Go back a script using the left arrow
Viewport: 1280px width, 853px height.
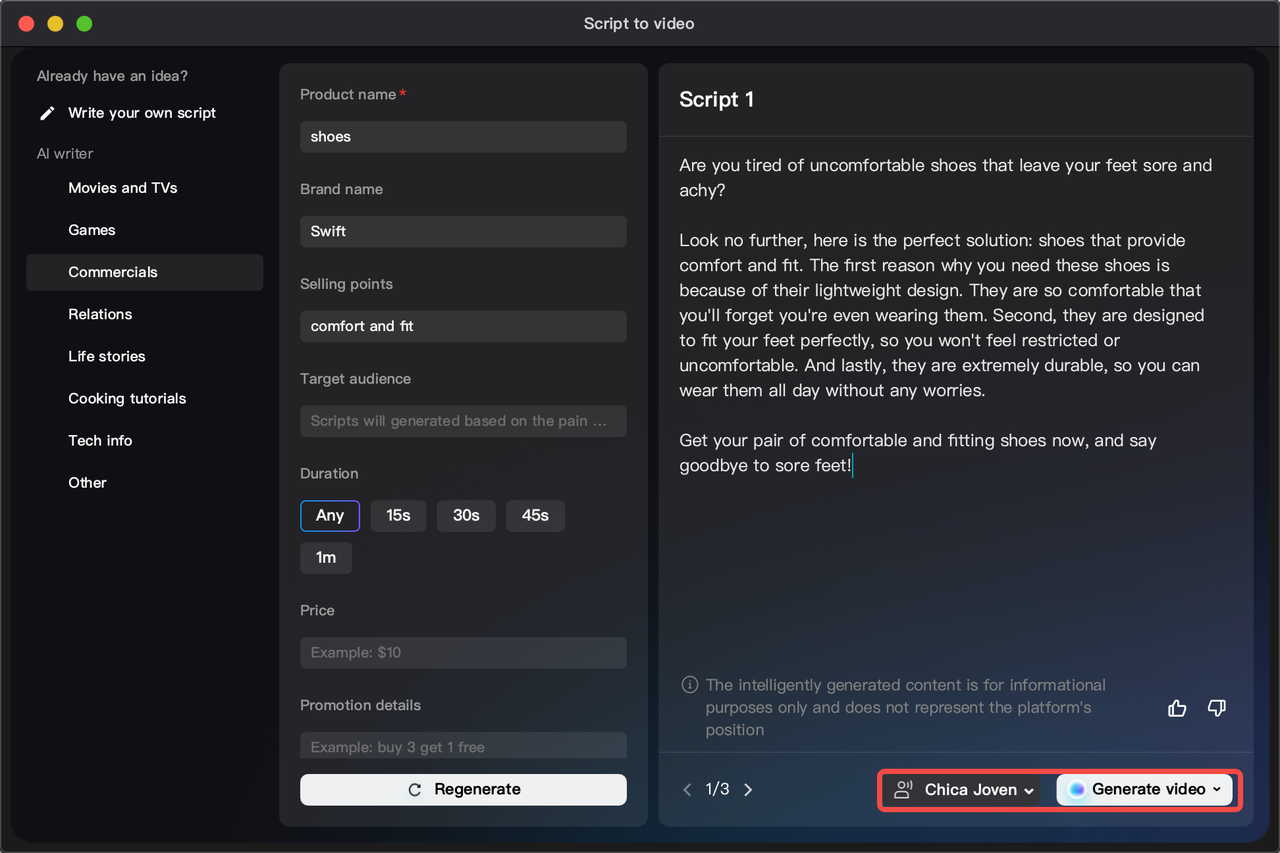click(x=687, y=789)
